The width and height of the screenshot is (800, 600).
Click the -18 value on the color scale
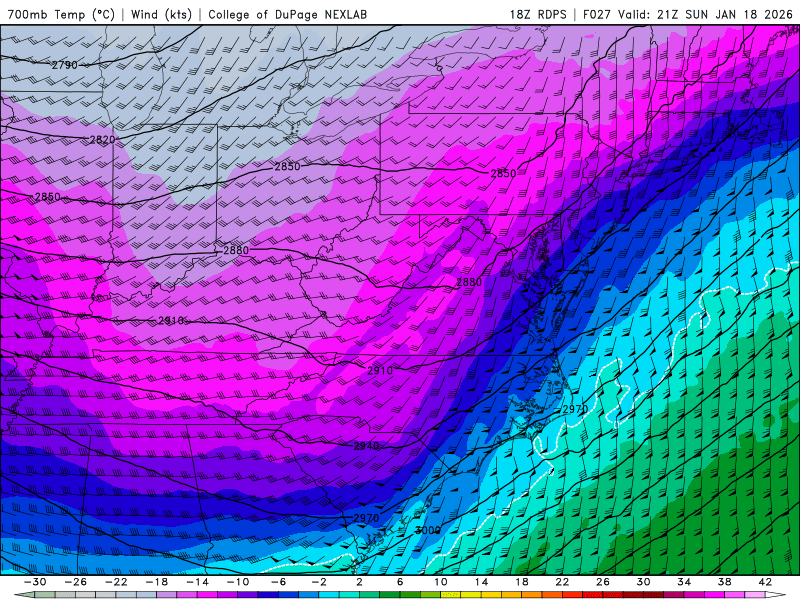coord(157,582)
